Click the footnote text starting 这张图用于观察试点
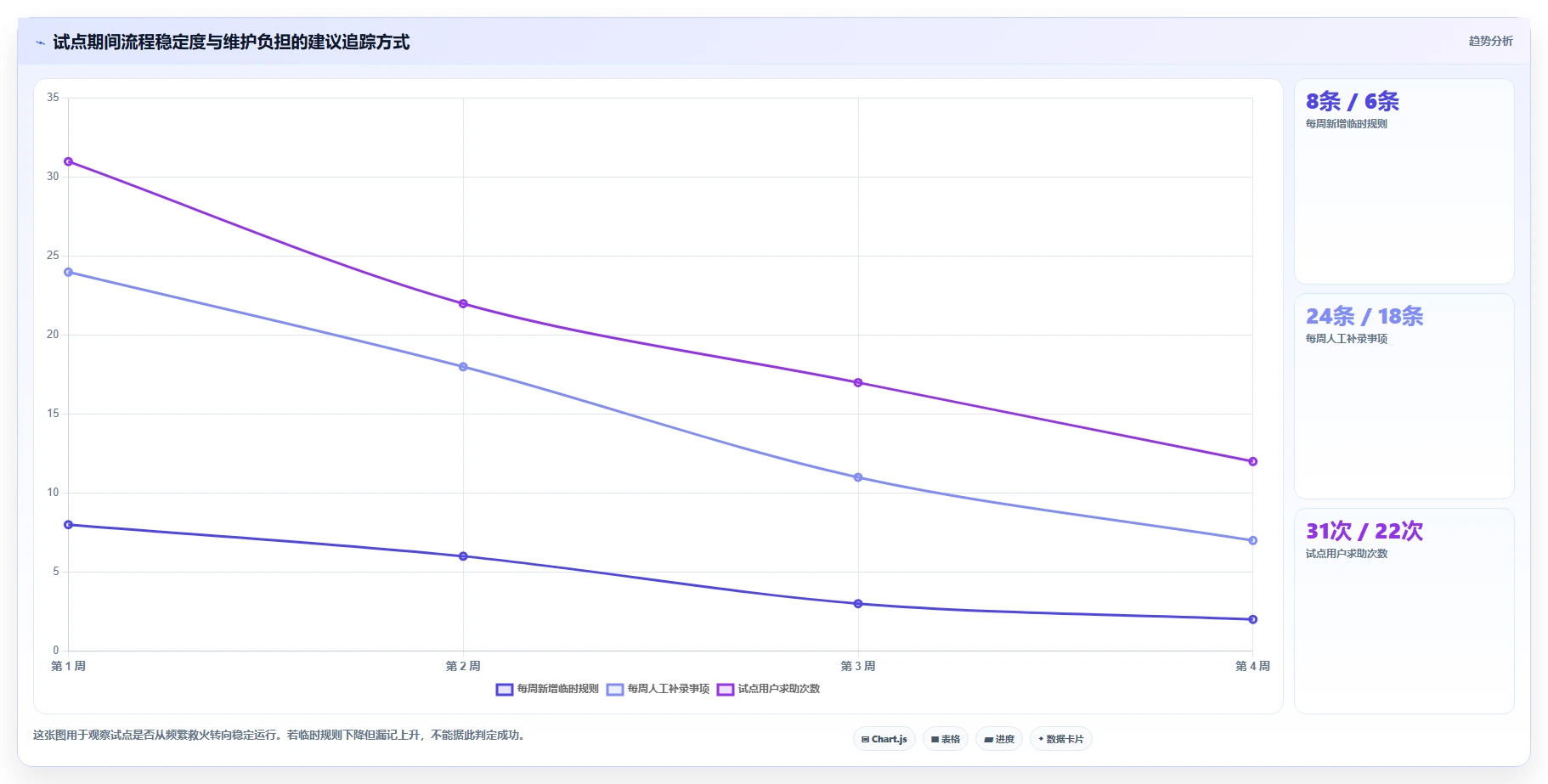Viewport: 1548px width, 784px height. point(281,736)
